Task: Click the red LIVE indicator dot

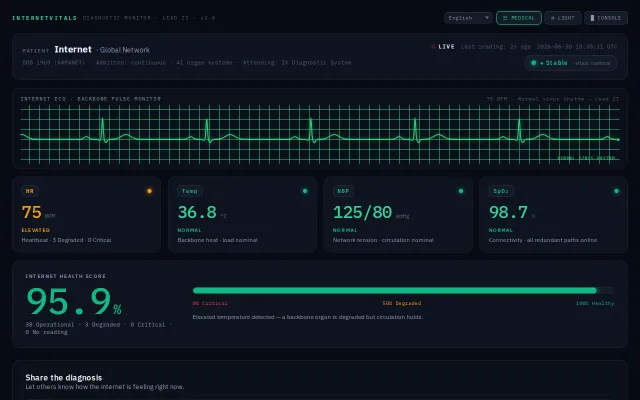Action: point(433,47)
